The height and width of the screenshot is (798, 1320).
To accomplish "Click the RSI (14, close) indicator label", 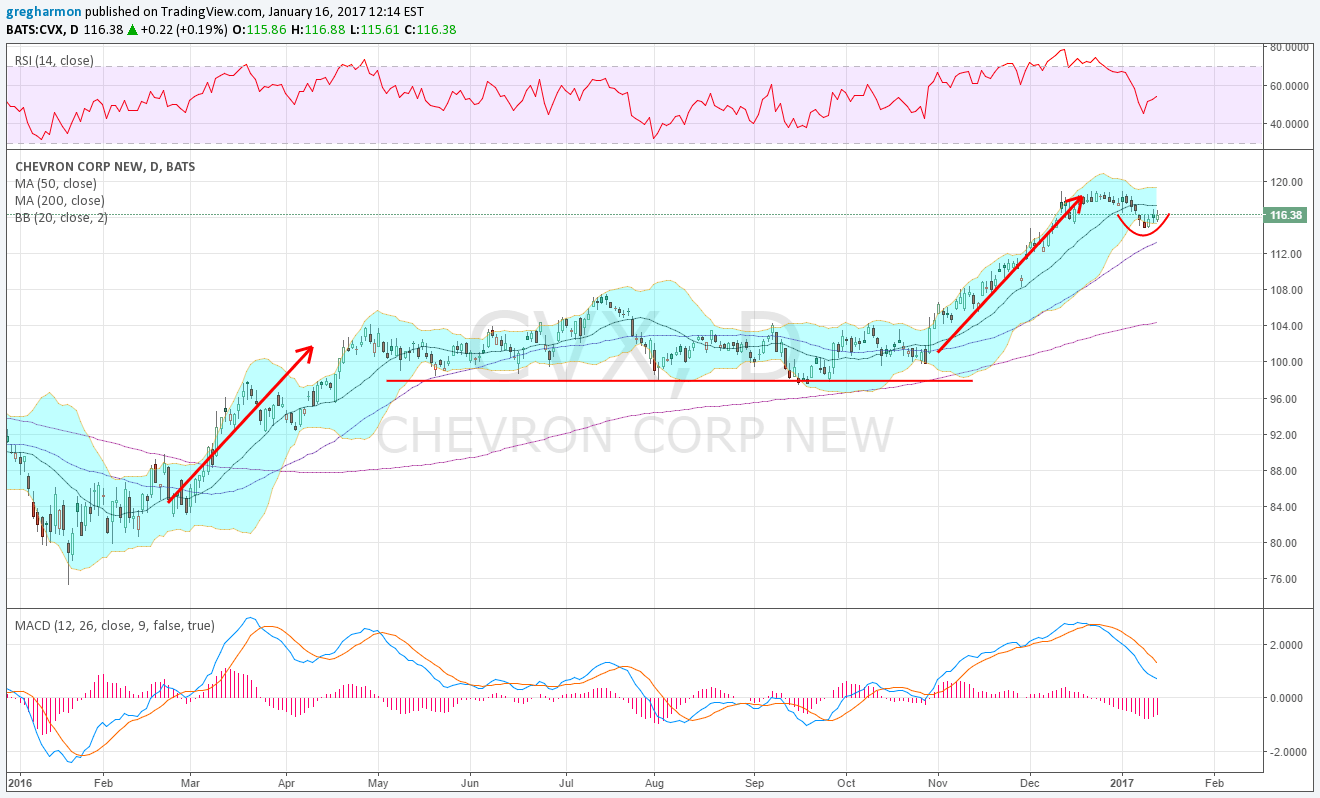I will point(54,61).
